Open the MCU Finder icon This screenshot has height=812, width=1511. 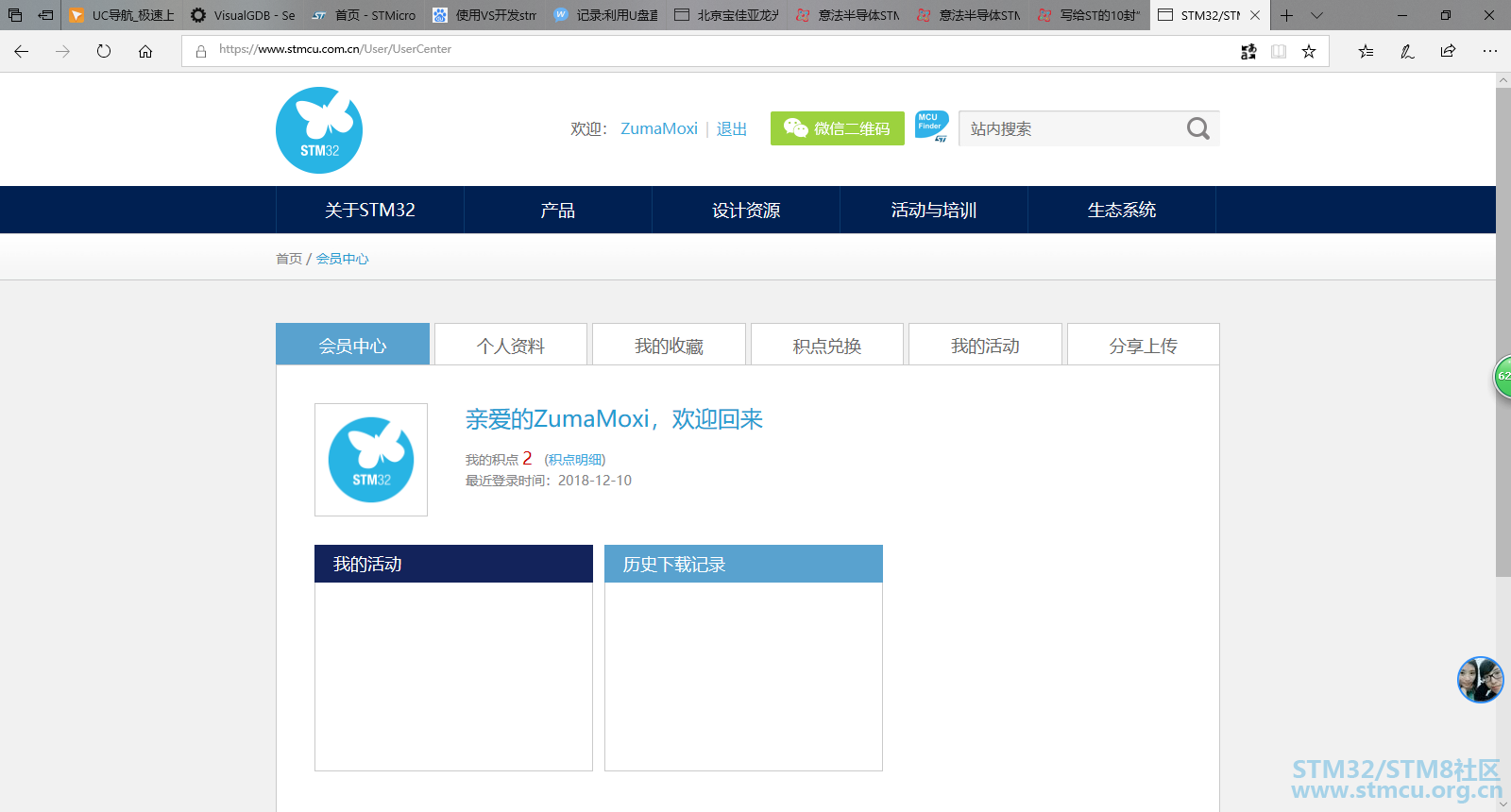pyautogui.click(x=932, y=127)
